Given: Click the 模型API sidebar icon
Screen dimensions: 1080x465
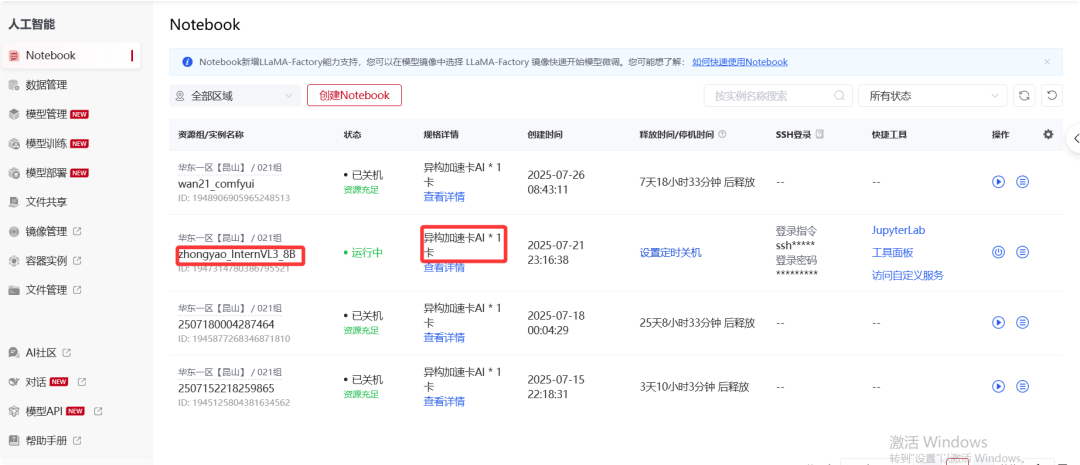Looking at the screenshot, I should click(x=14, y=411).
